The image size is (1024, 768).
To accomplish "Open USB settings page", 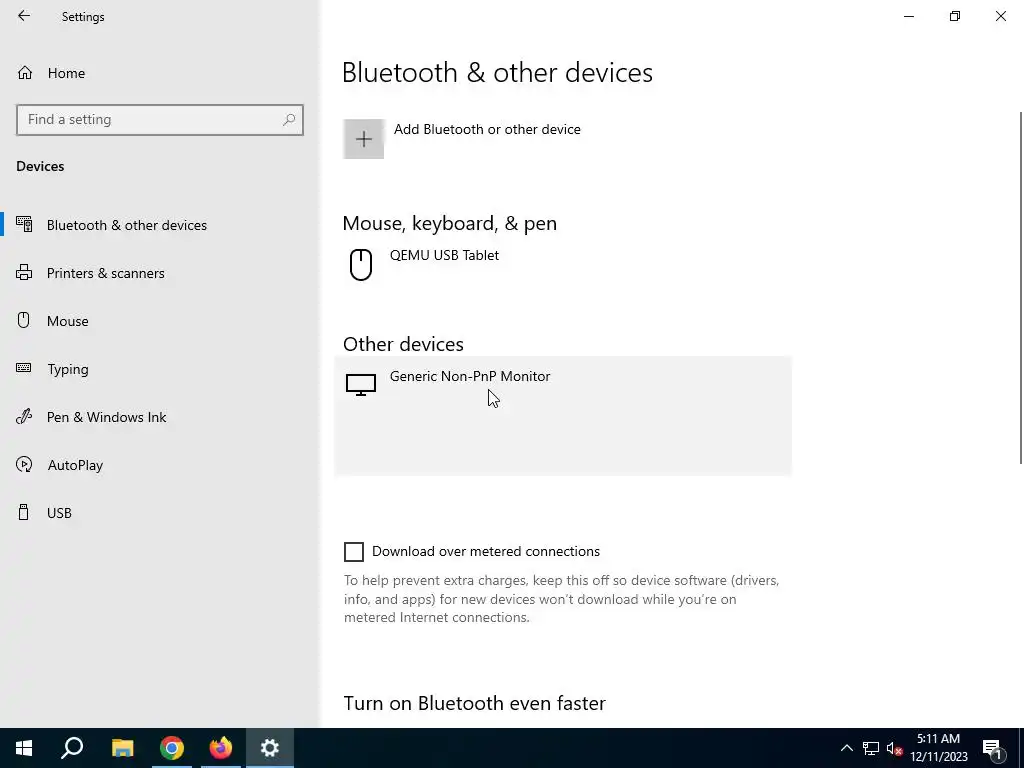I will click(160, 513).
